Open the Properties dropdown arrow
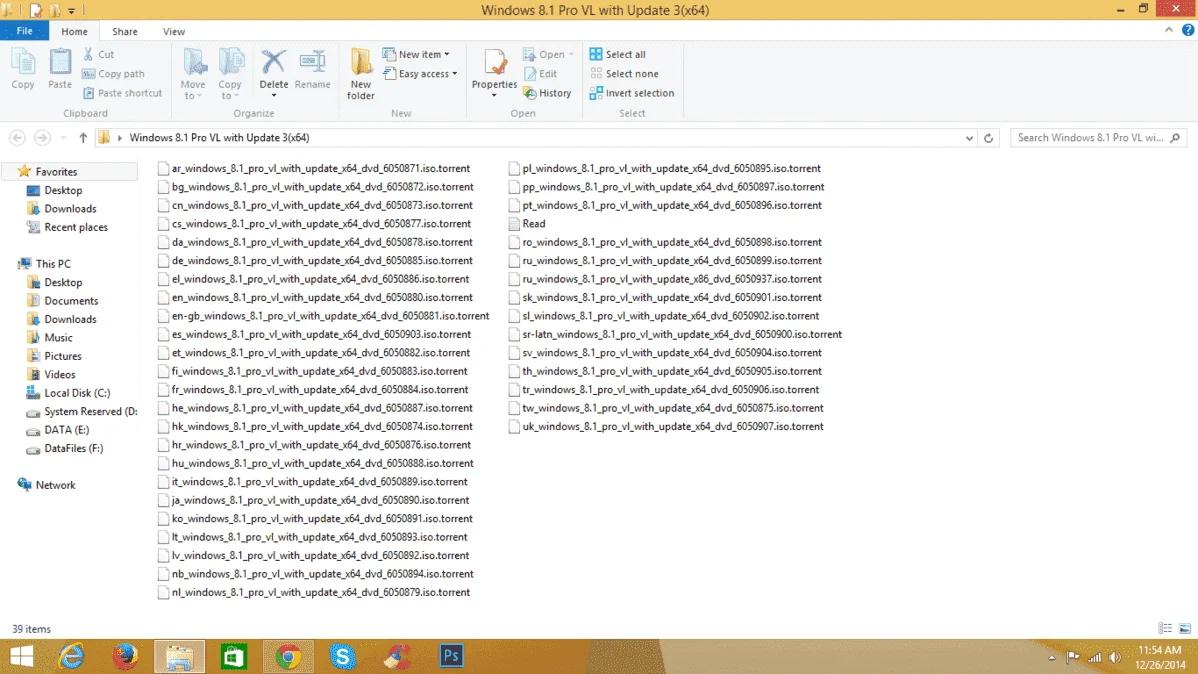 (x=494, y=96)
